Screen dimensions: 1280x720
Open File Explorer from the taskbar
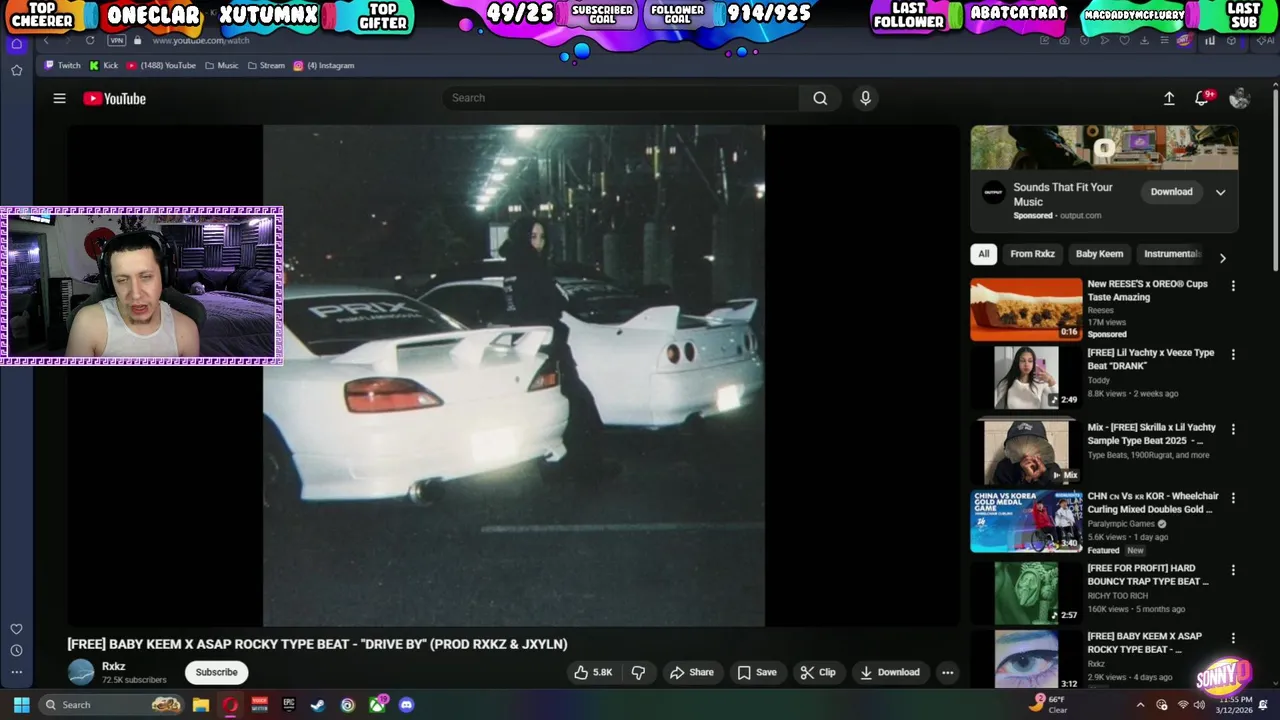click(x=201, y=705)
